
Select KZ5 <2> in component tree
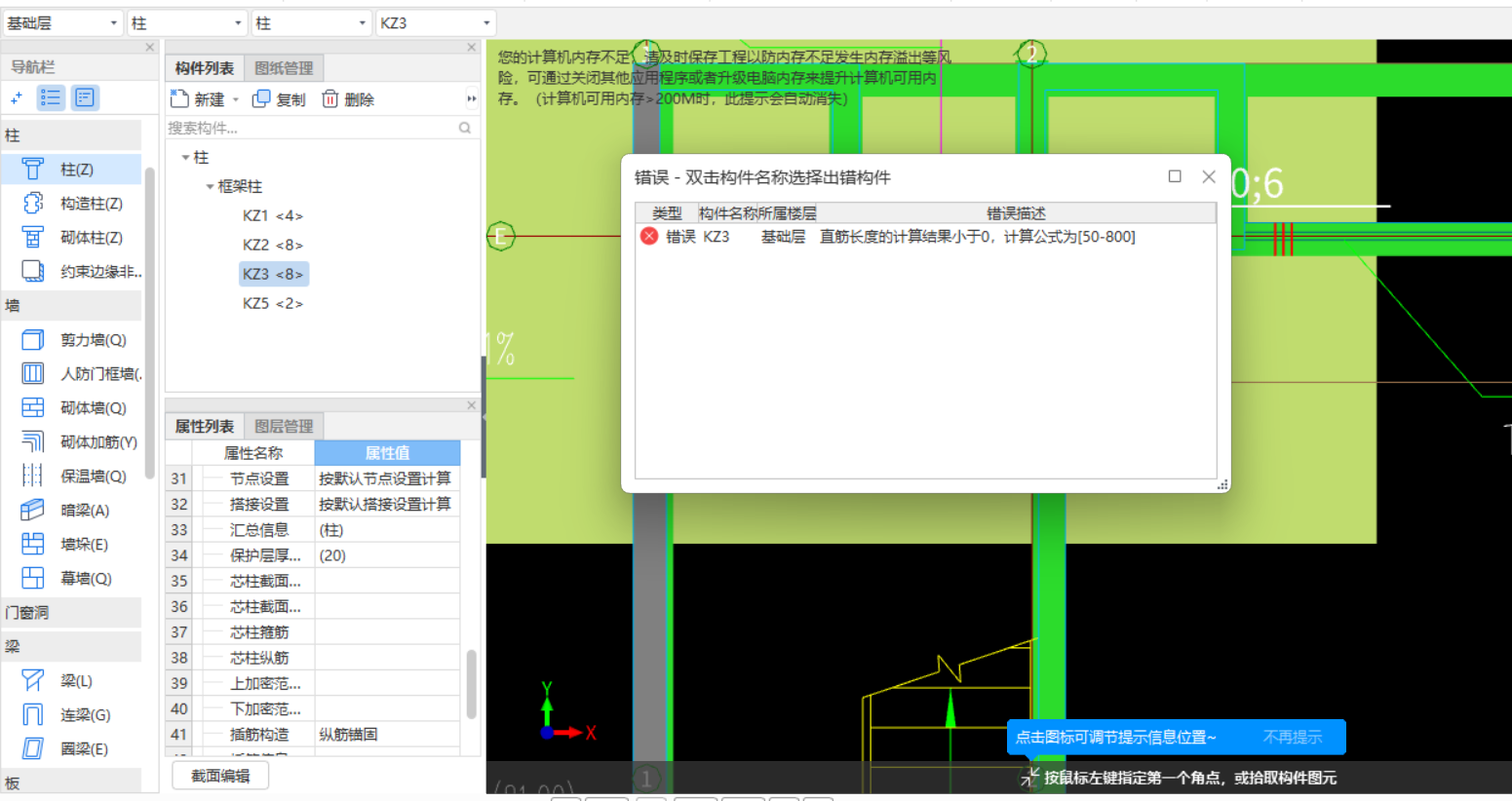(273, 304)
